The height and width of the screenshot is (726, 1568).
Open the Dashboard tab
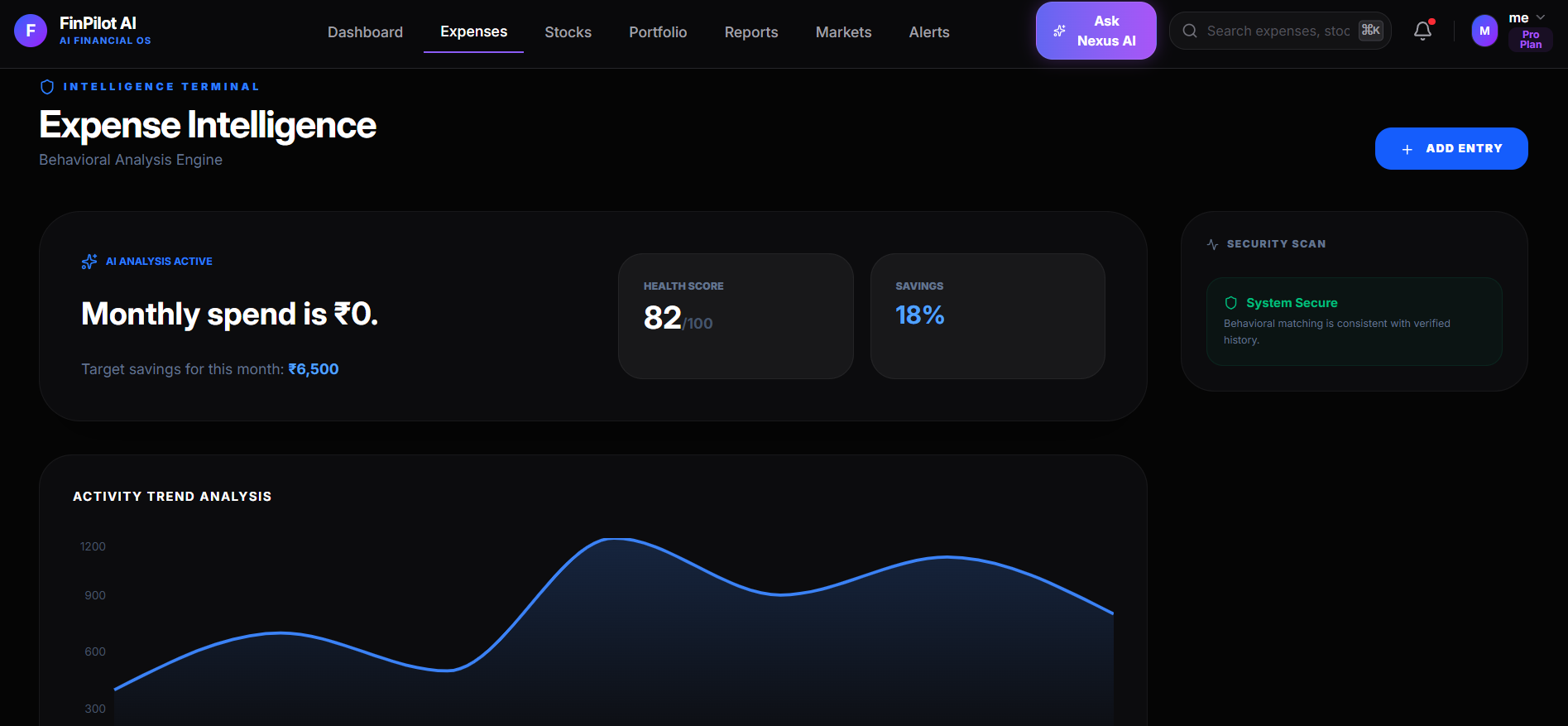[x=365, y=32]
